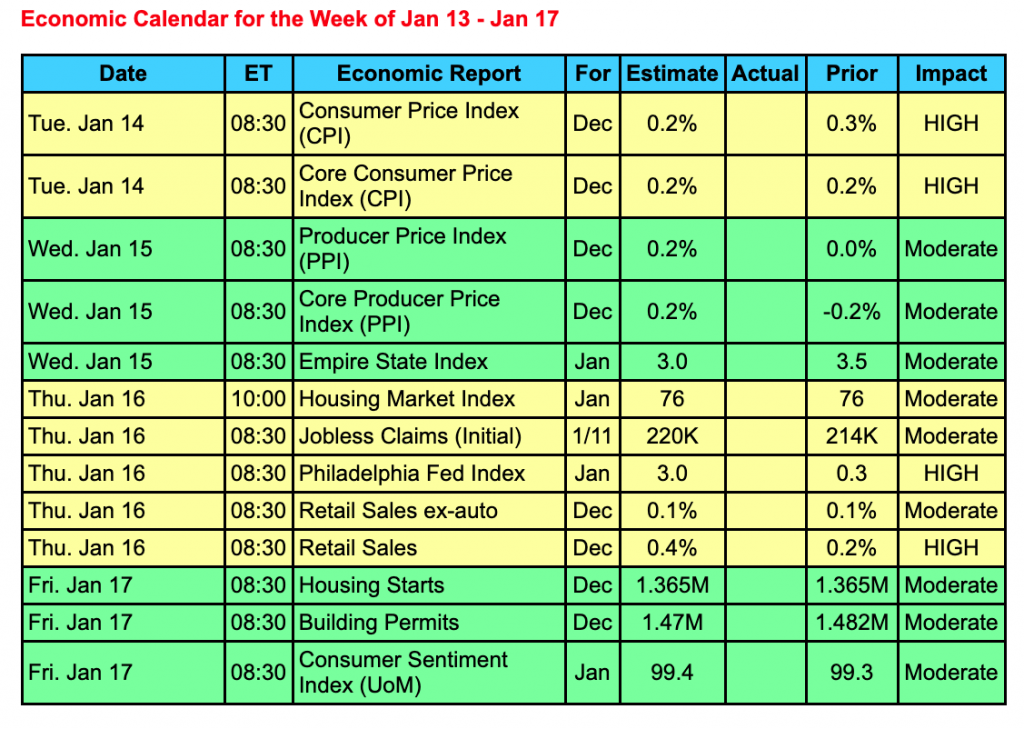
Task: Select the 220K estimate cell
Action: pyautogui.click(x=672, y=436)
